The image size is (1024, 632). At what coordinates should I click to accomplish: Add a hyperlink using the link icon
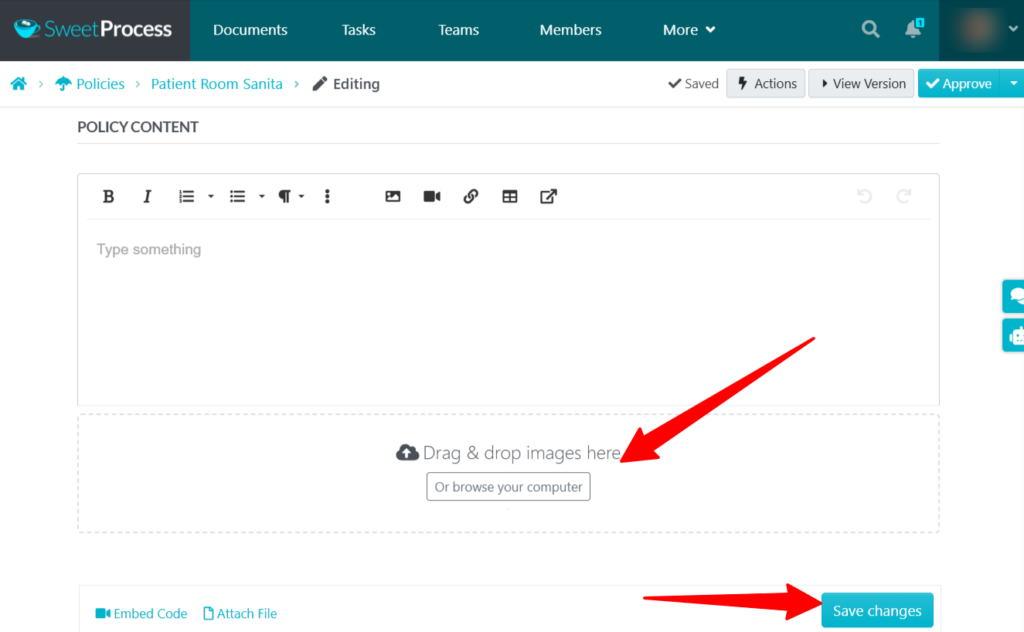tap(470, 196)
